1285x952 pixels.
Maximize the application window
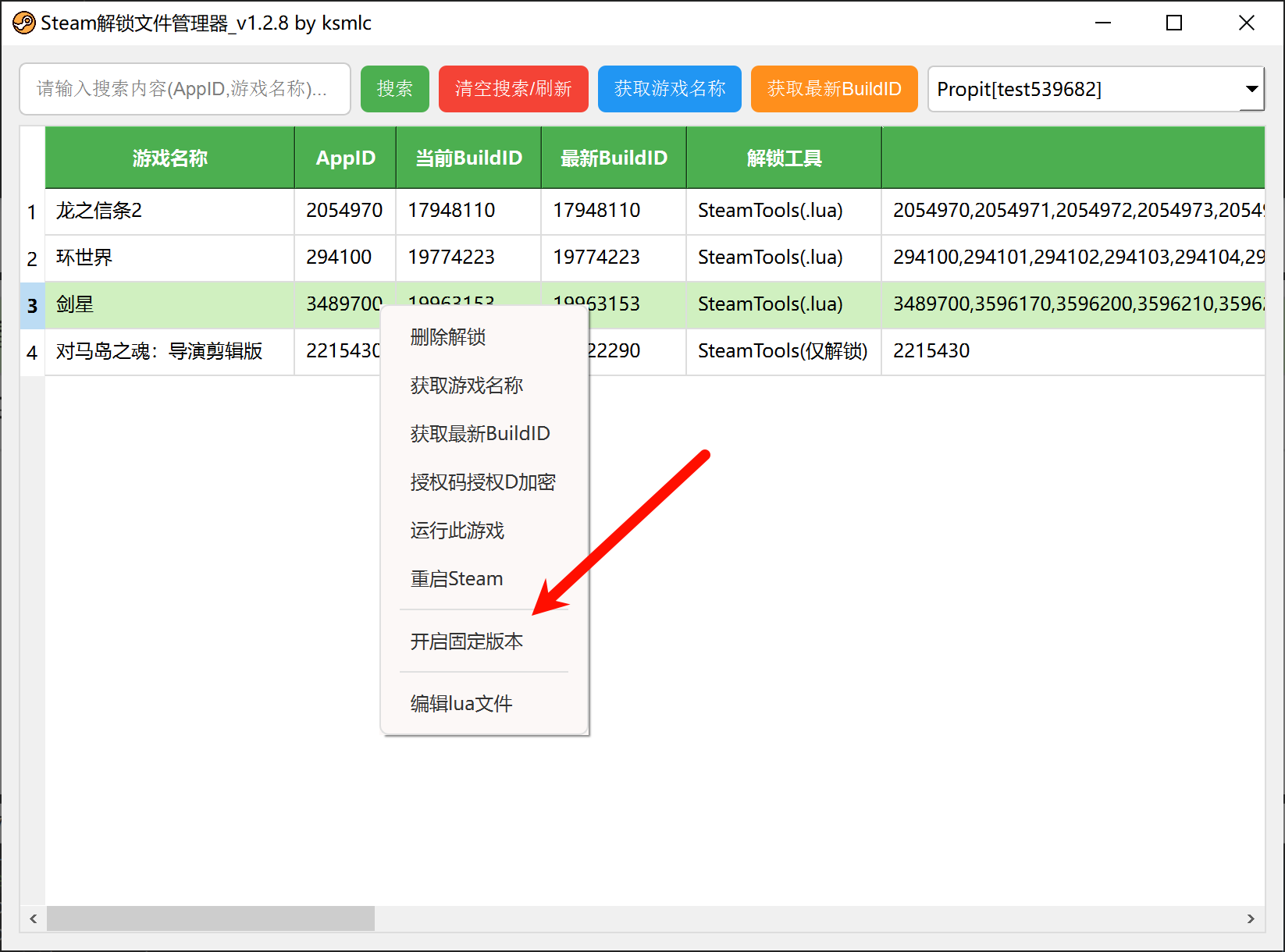(x=1173, y=23)
